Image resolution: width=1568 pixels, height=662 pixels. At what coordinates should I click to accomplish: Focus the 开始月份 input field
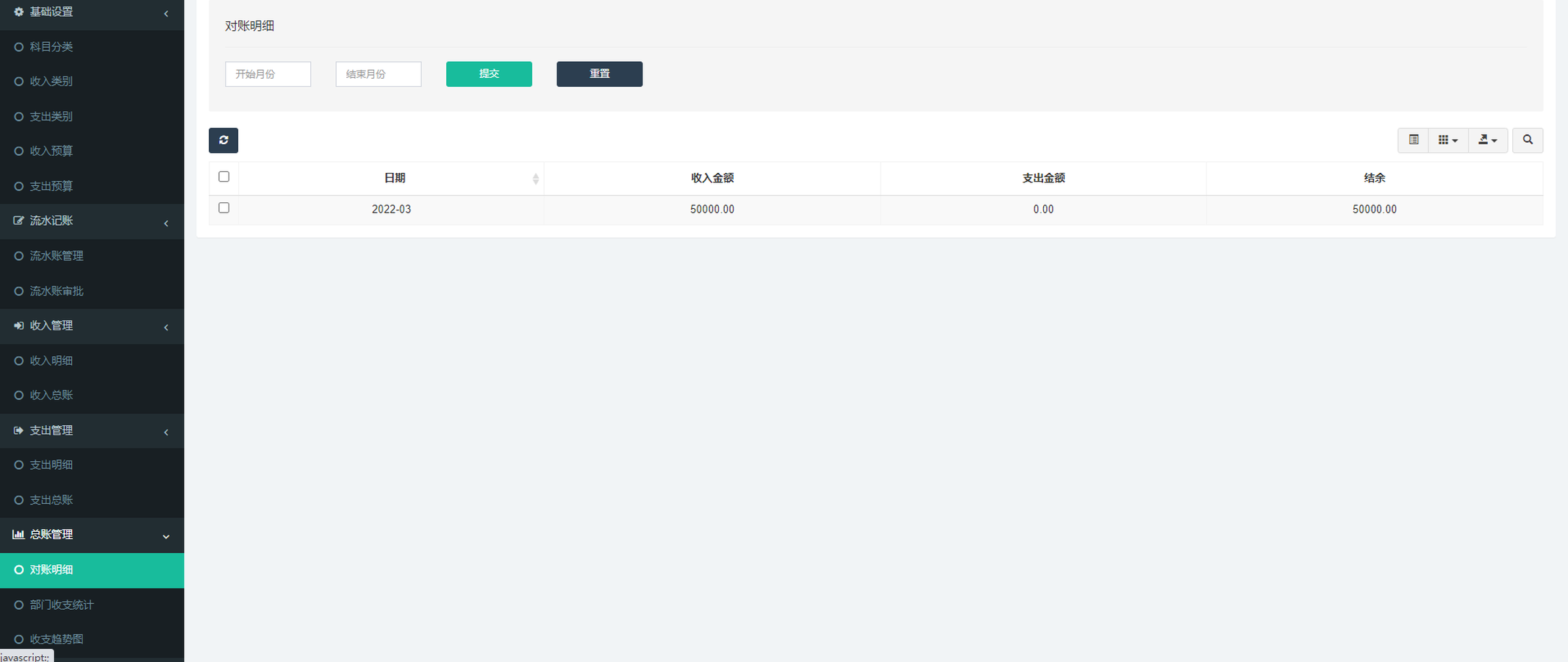pyautogui.click(x=268, y=74)
